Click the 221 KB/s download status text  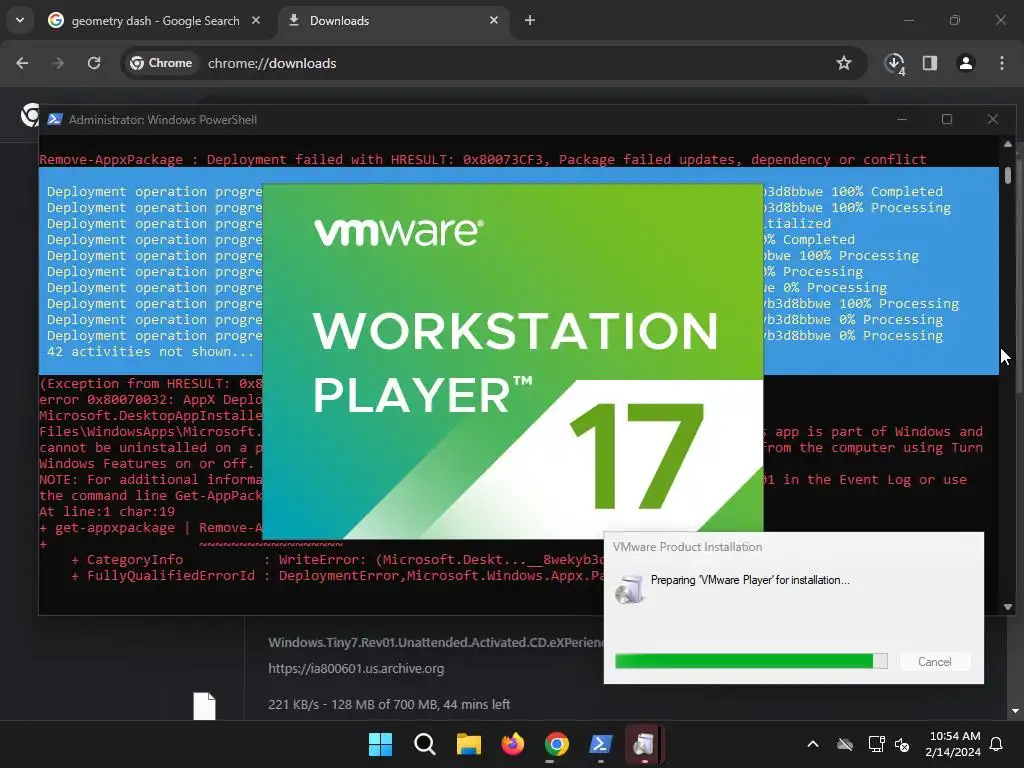389,704
